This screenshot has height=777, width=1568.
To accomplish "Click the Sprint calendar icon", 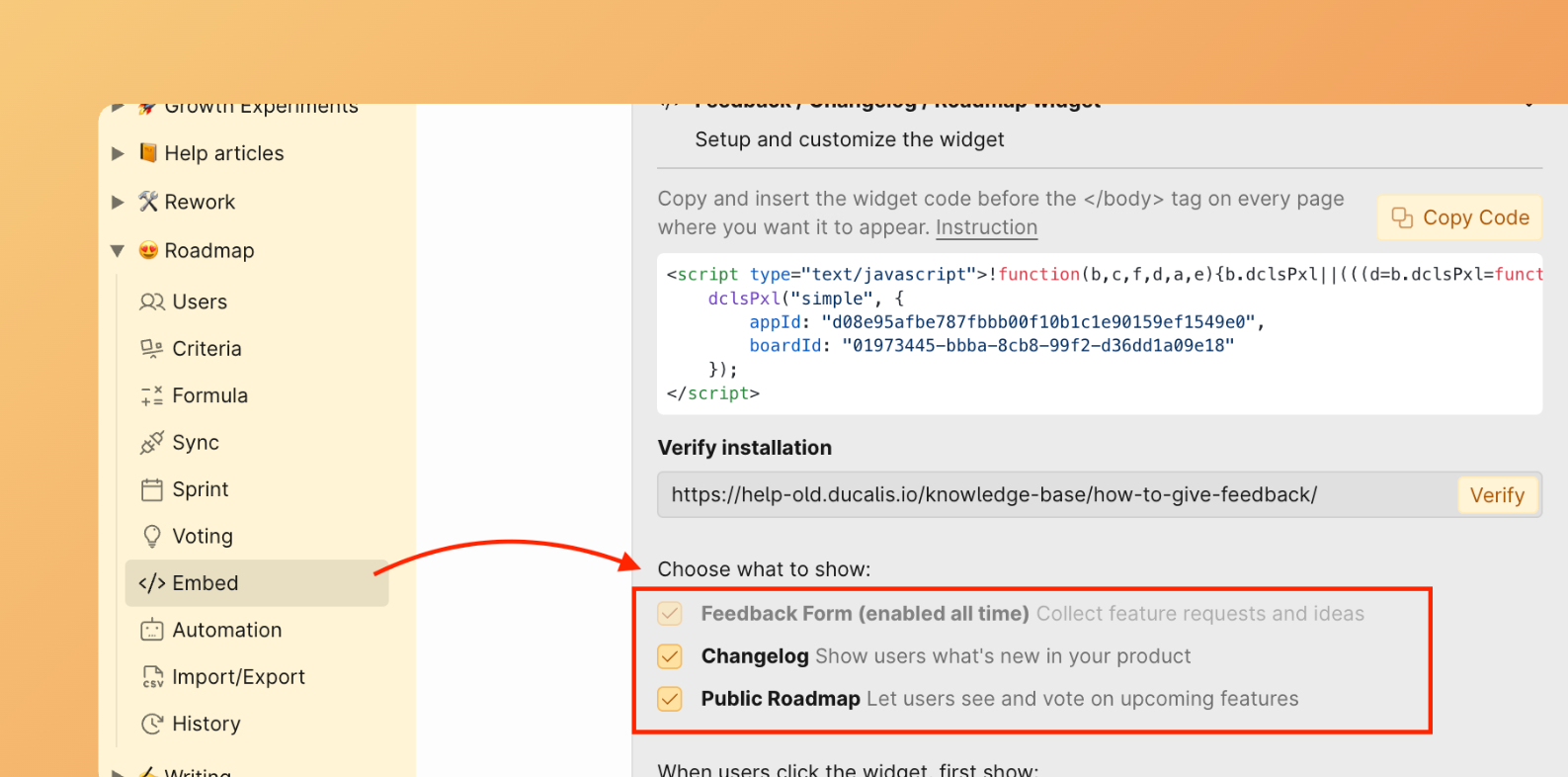I will [x=151, y=489].
